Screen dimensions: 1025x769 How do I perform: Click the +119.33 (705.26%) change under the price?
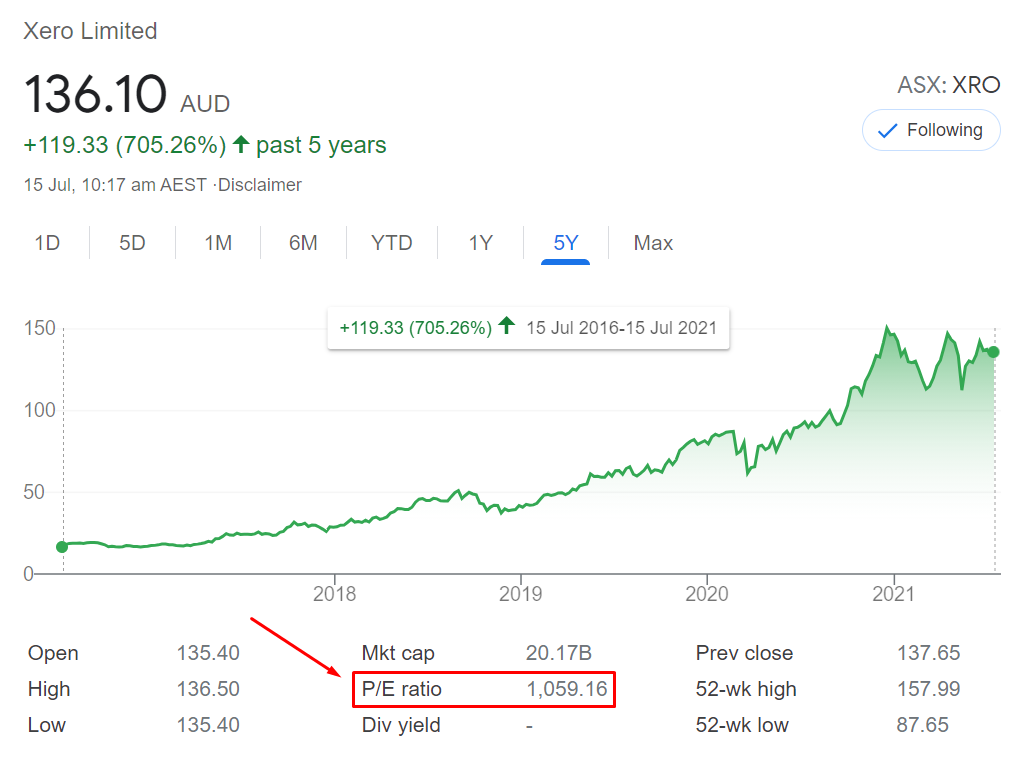tap(125, 145)
